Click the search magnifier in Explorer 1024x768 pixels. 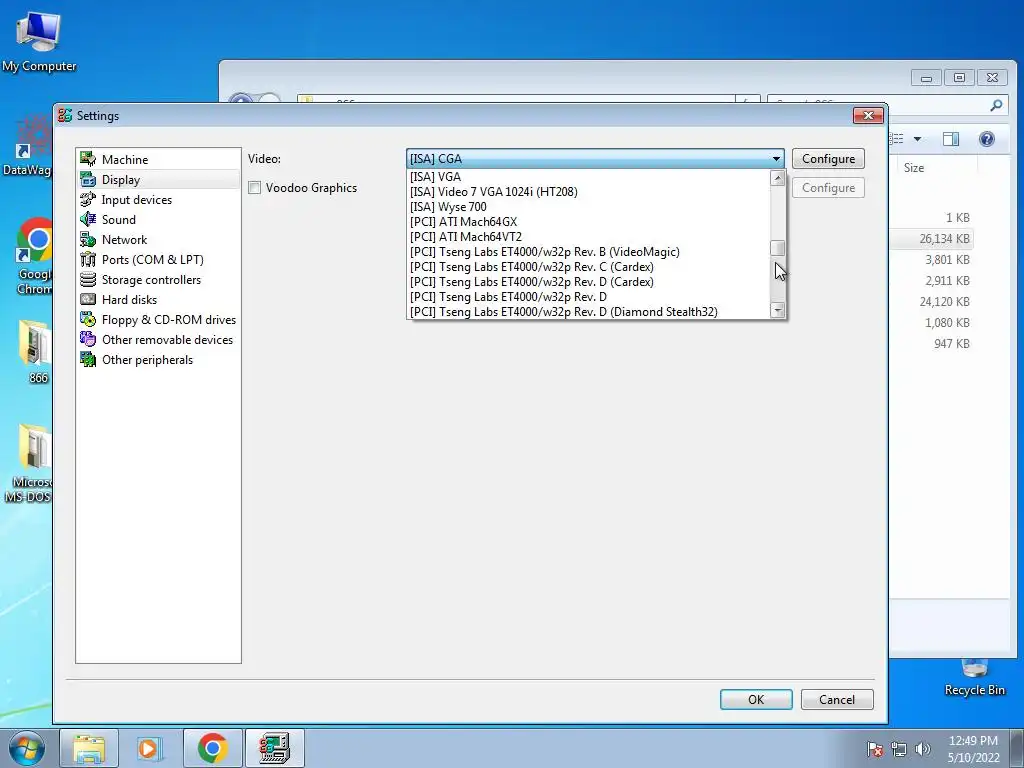pyautogui.click(x=997, y=104)
